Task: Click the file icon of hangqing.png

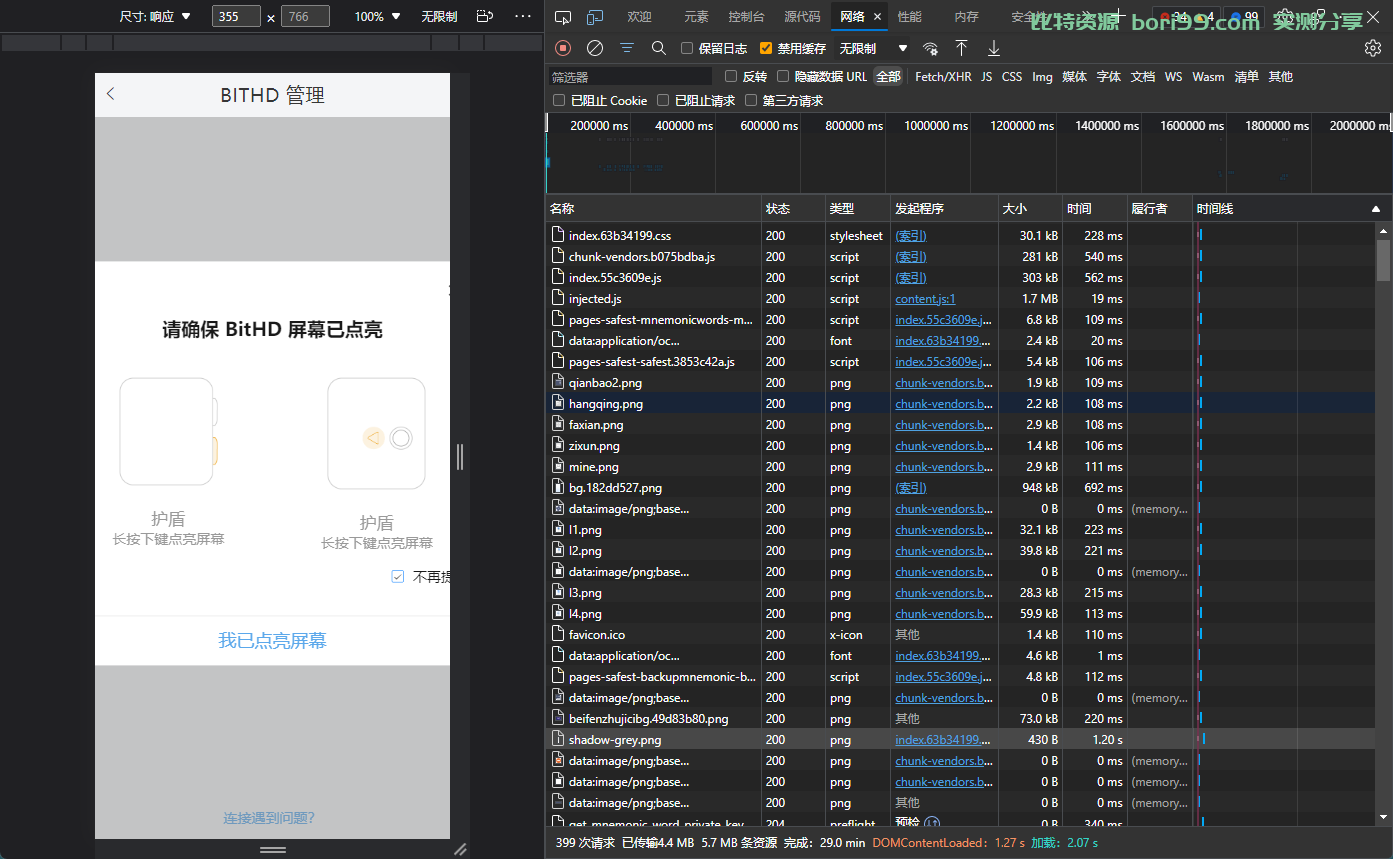Action: (x=558, y=404)
